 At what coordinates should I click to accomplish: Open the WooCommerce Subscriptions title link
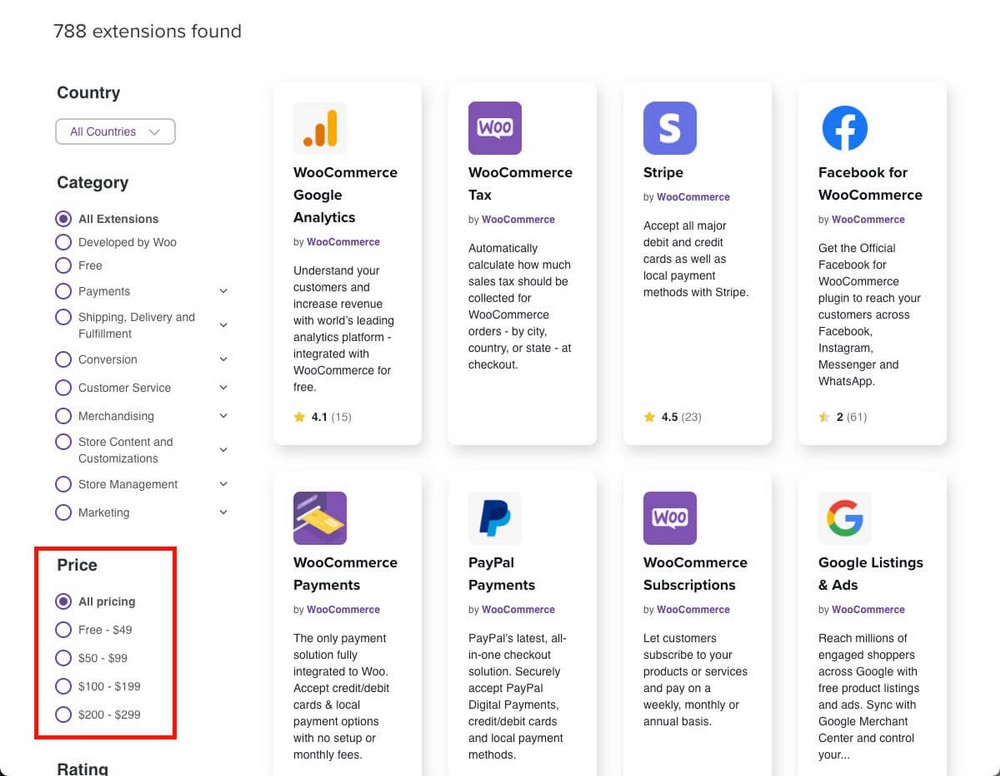tap(695, 574)
